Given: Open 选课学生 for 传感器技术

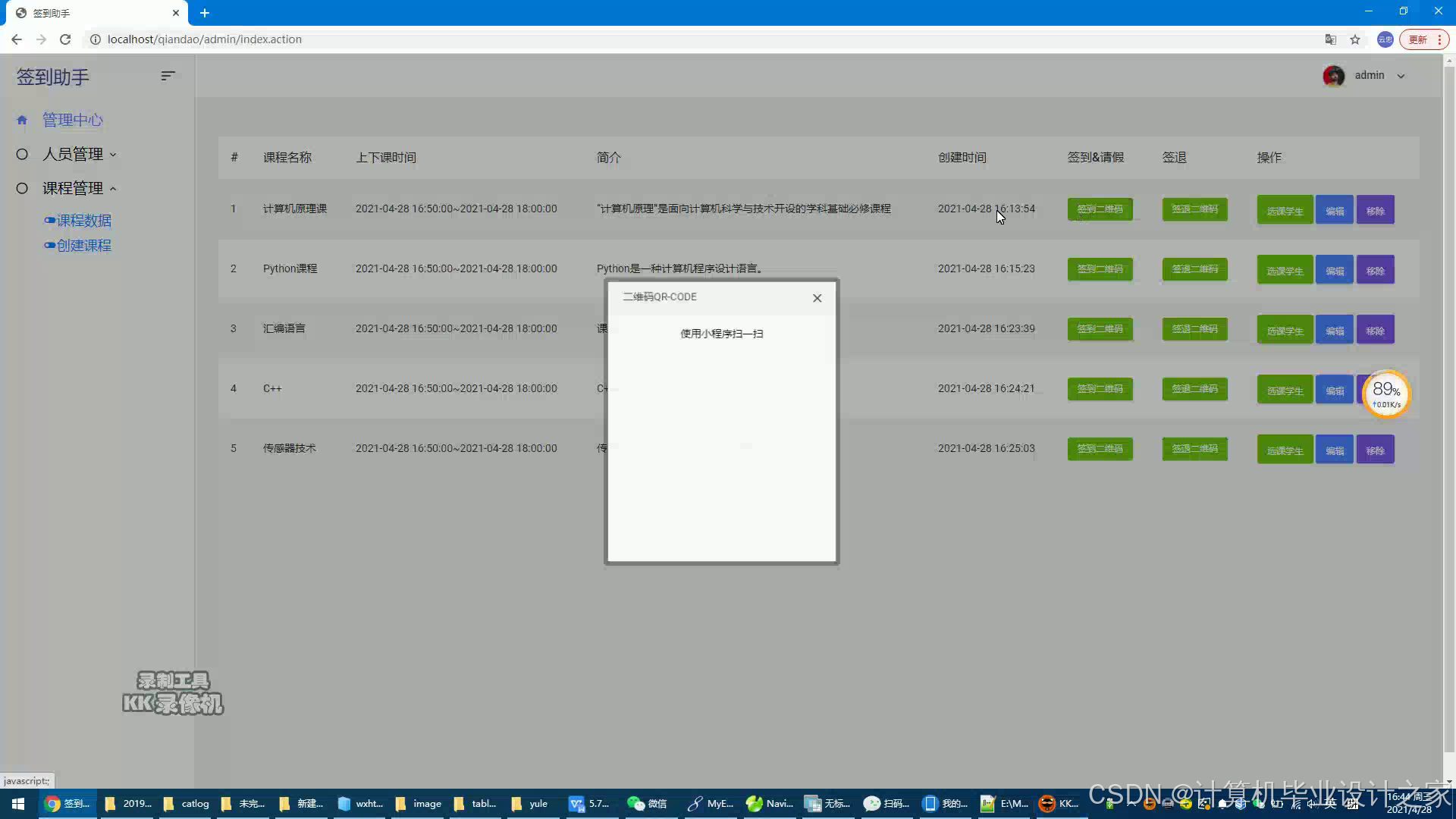Looking at the screenshot, I should coord(1285,450).
